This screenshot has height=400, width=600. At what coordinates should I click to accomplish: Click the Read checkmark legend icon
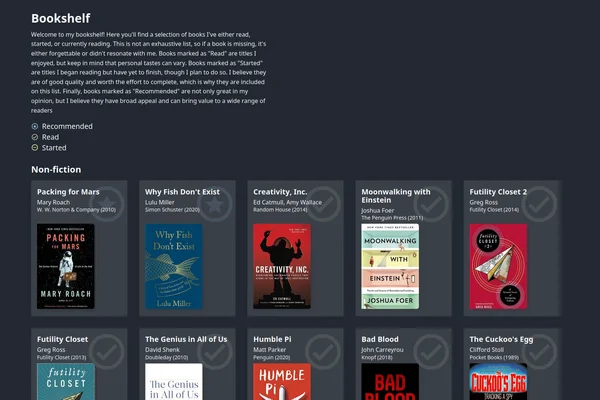click(35, 137)
